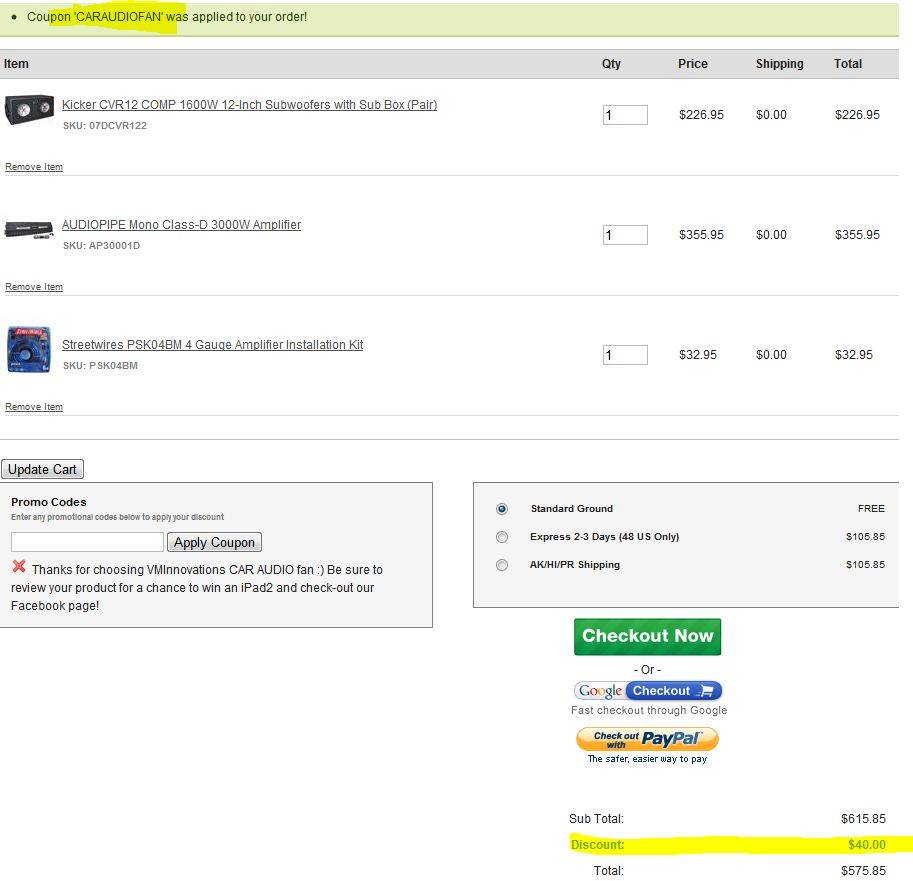The height and width of the screenshot is (881, 913).
Task: Click the $32.95 price for the Streetwires kit
Action: 698,355
